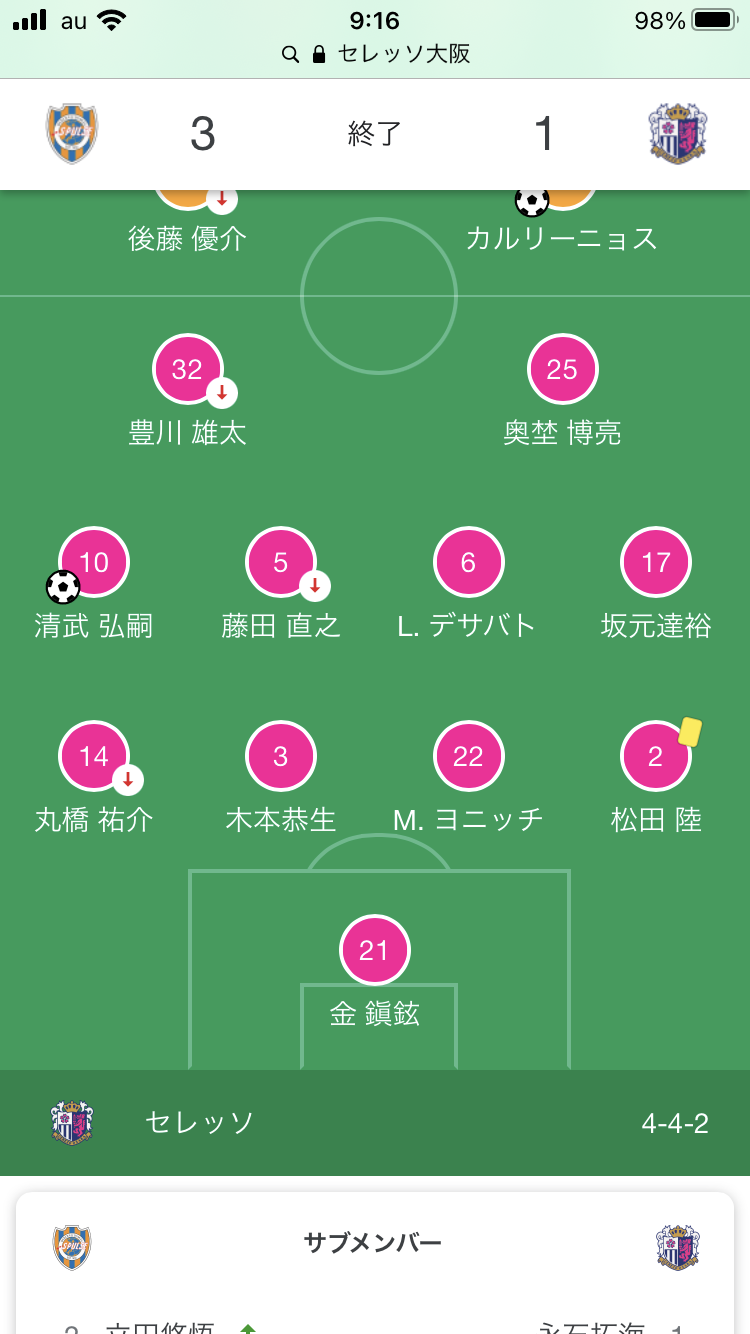This screenshot has width=750, height=1334.
Task: Tap the search magnifier in address bar
Action: click(290, 54)
